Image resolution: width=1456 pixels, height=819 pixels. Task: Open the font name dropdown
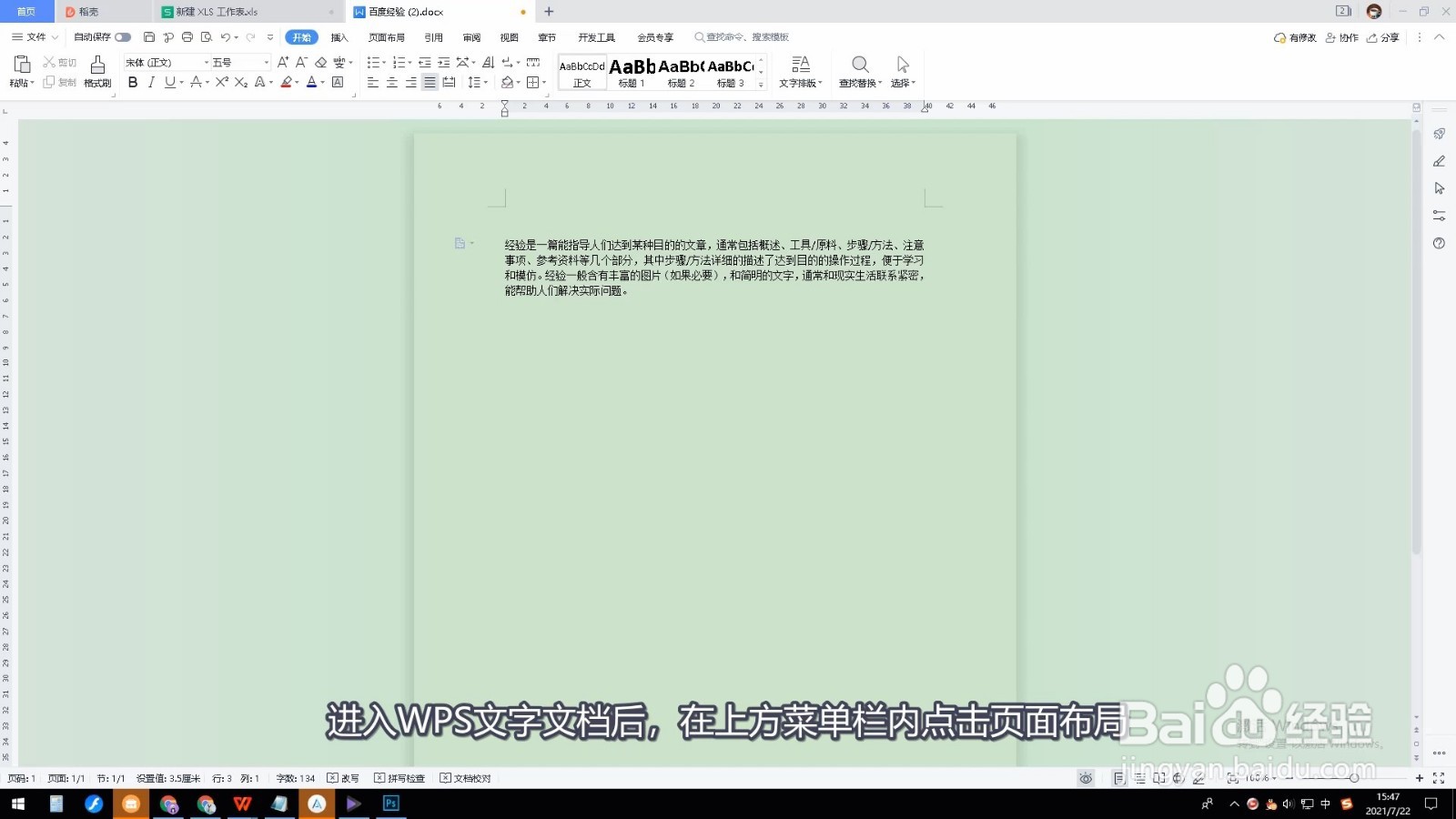pos(207,62)
